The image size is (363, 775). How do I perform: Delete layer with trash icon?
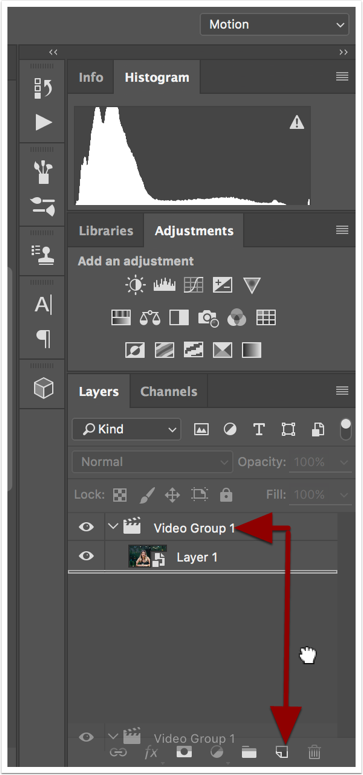click(314, 752)
